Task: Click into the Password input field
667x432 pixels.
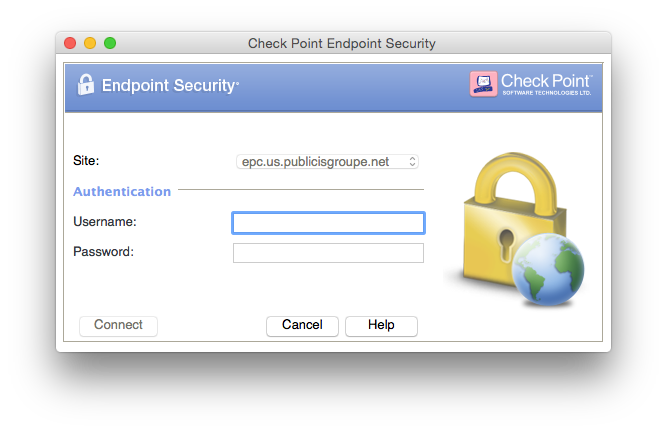Action: (328, 253)
